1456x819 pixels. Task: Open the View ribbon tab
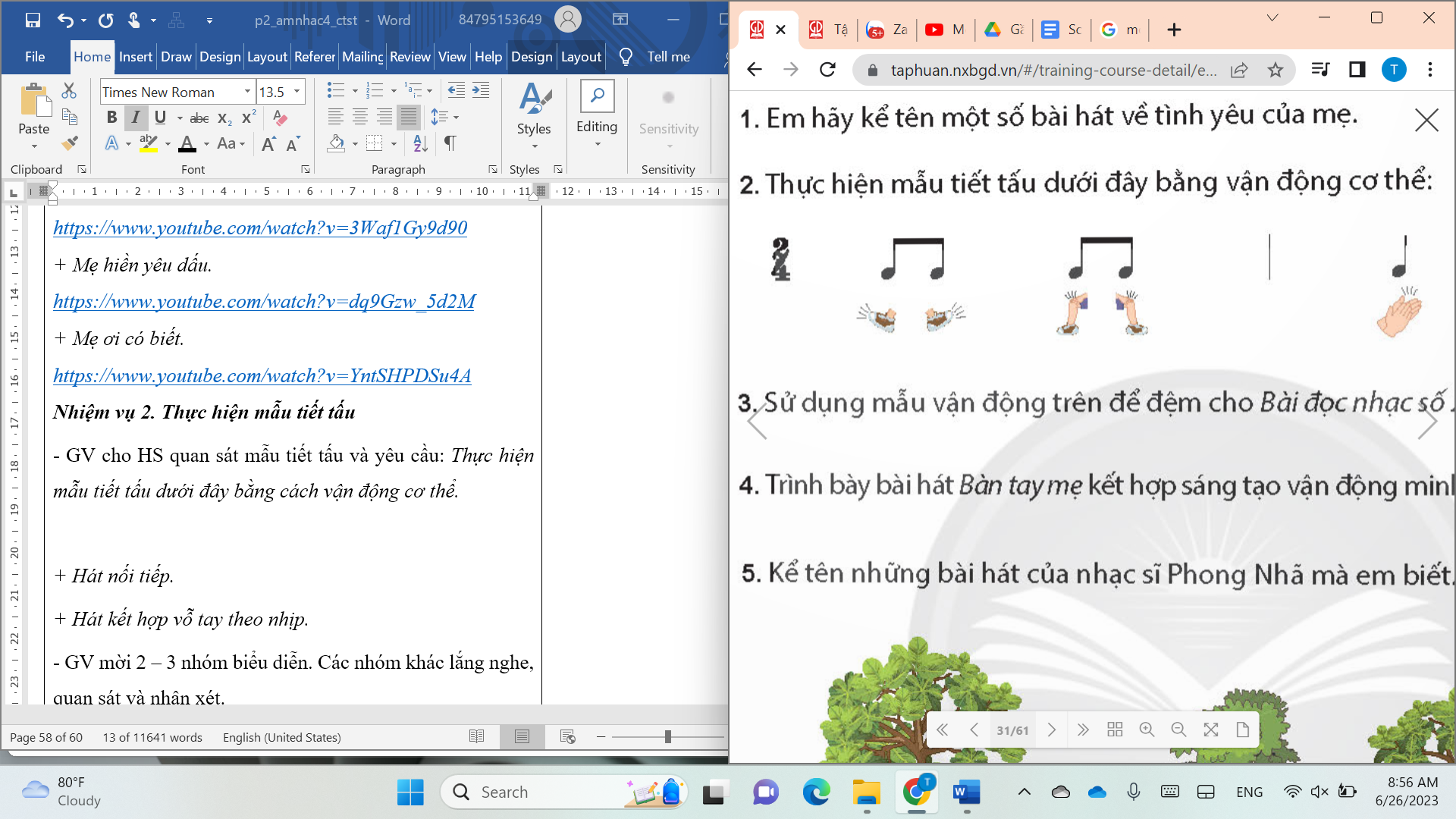(452, 57)
